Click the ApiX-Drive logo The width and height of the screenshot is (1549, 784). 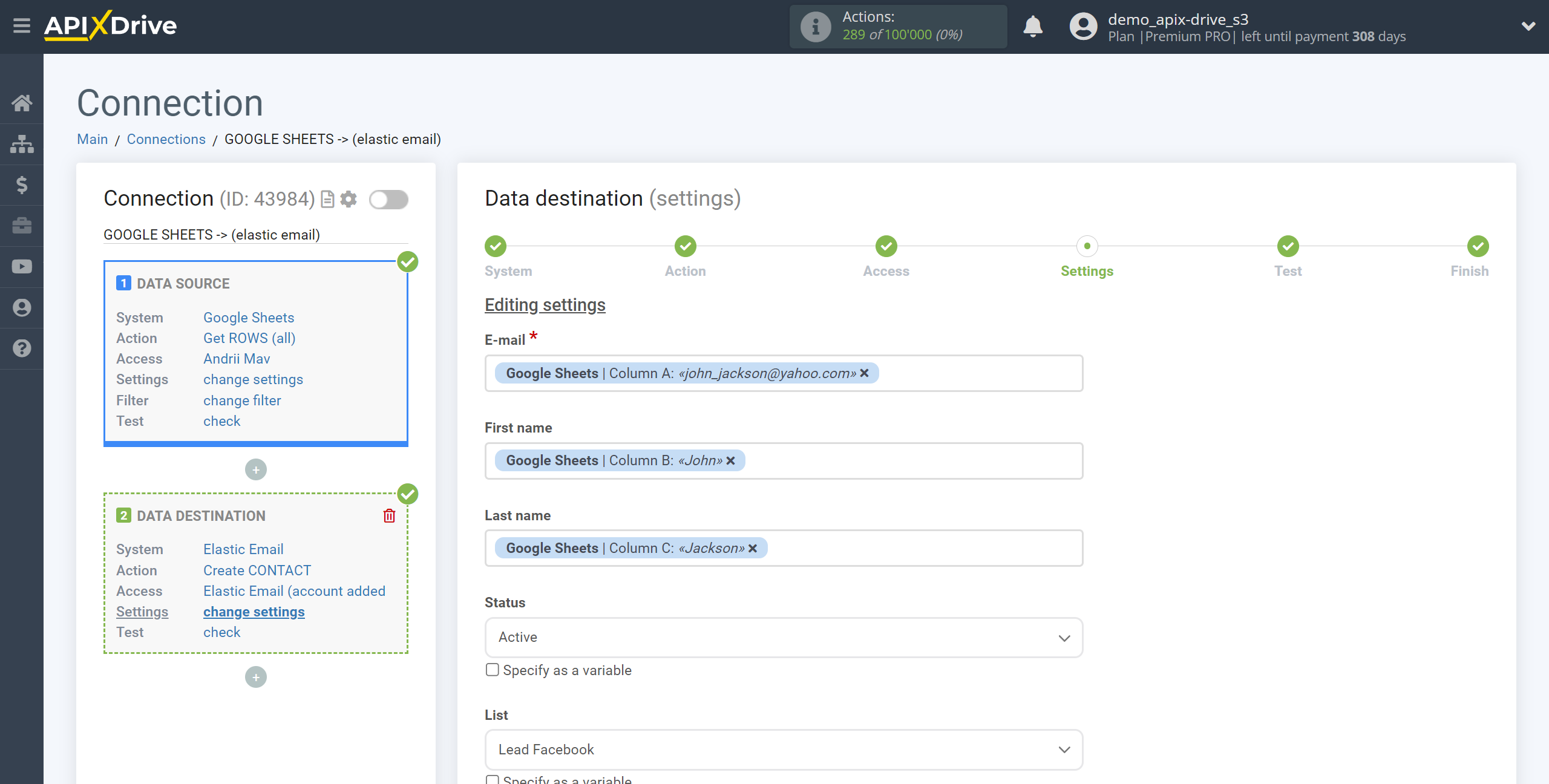click(x=111, y=26)
